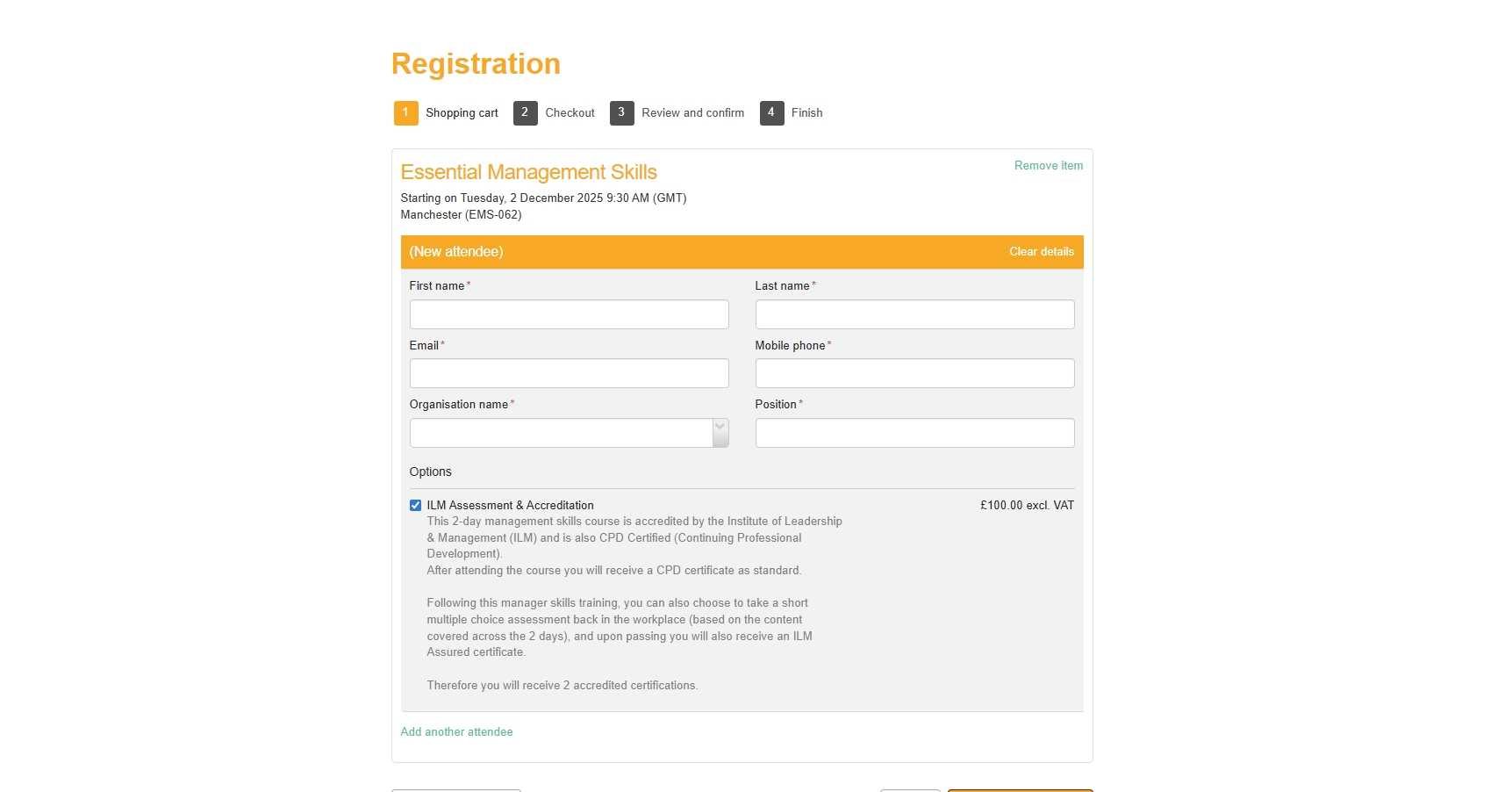Click the Essential Management Skills course title
The image size is (1512, 792).
click(528, 172)
